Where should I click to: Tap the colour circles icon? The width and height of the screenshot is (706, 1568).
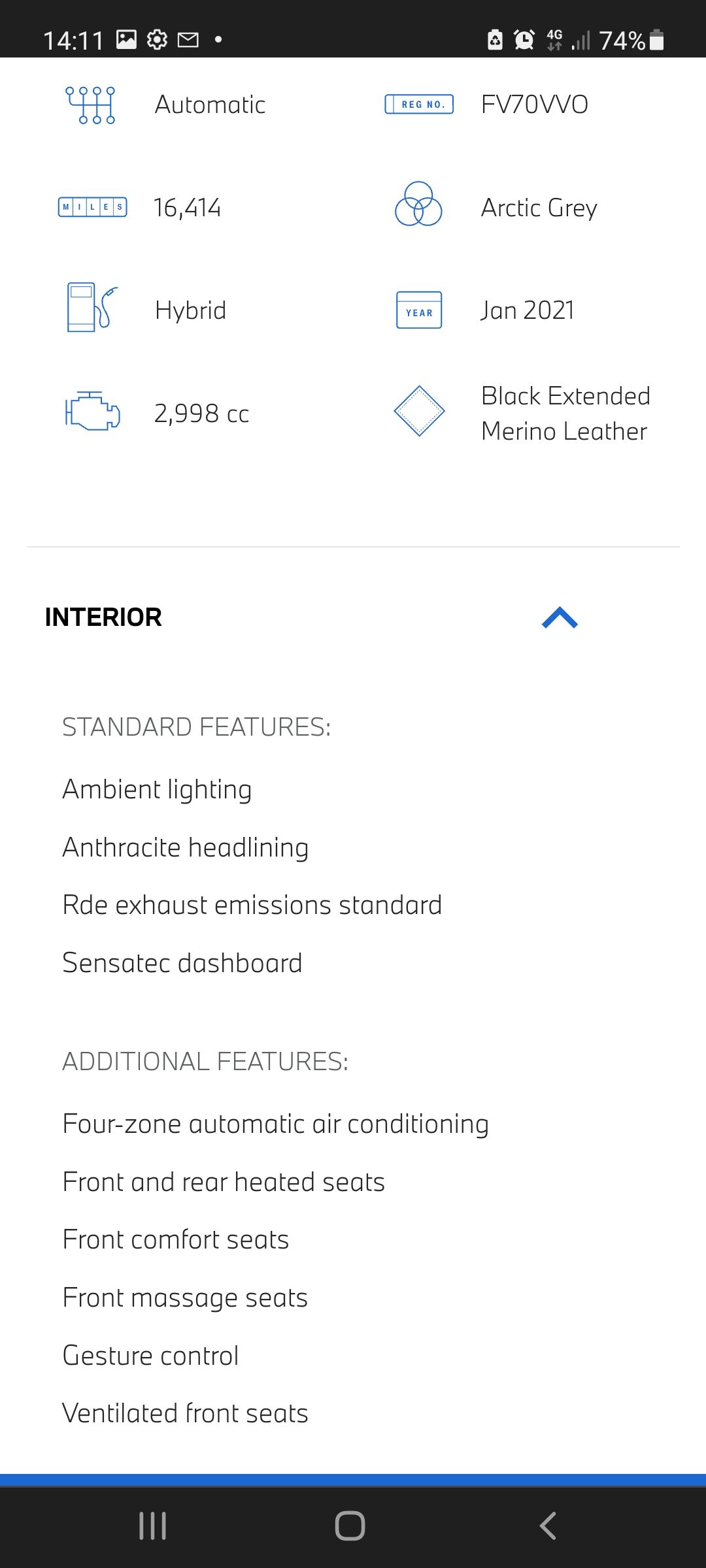[418, 204]
